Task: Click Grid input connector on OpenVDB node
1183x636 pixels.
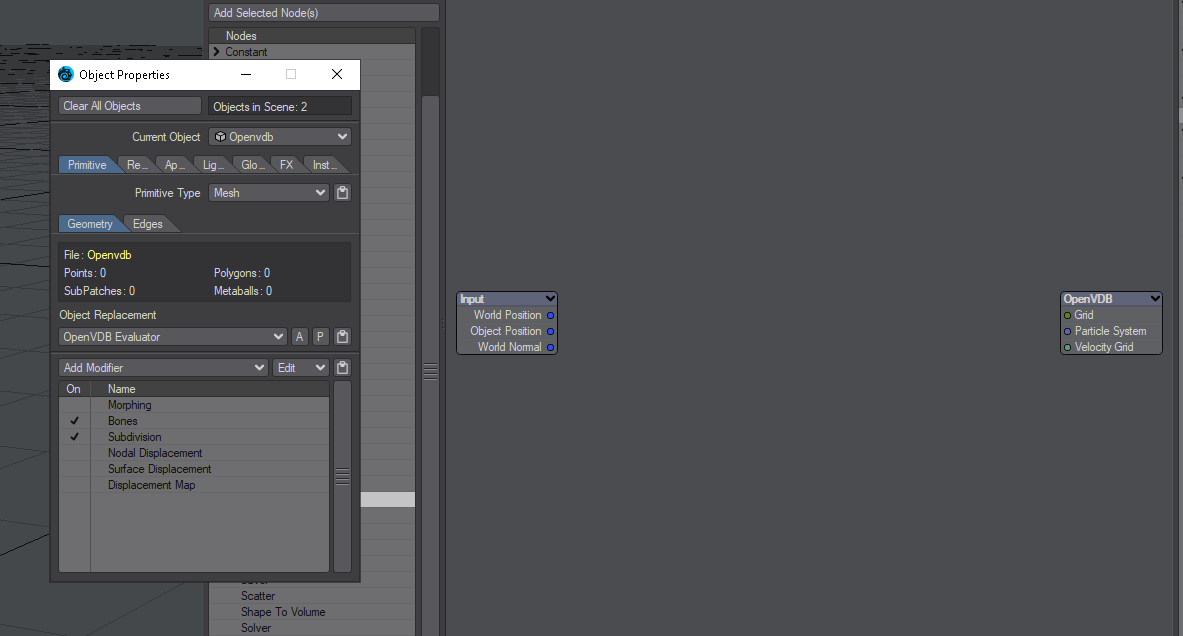Action: (1067, 315)
